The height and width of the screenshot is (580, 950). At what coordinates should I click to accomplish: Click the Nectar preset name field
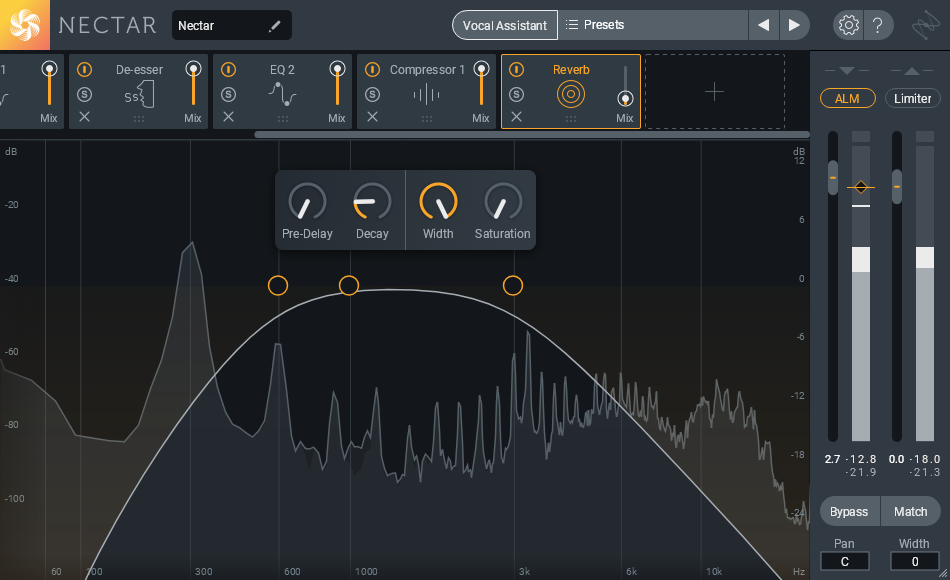[x=231, y=25]
